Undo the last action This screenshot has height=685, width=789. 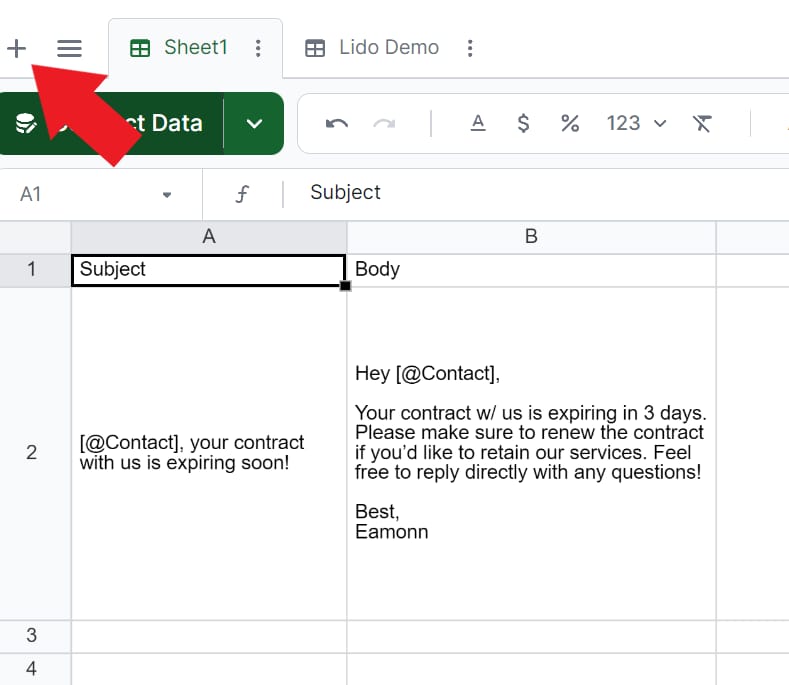point(337,123)
